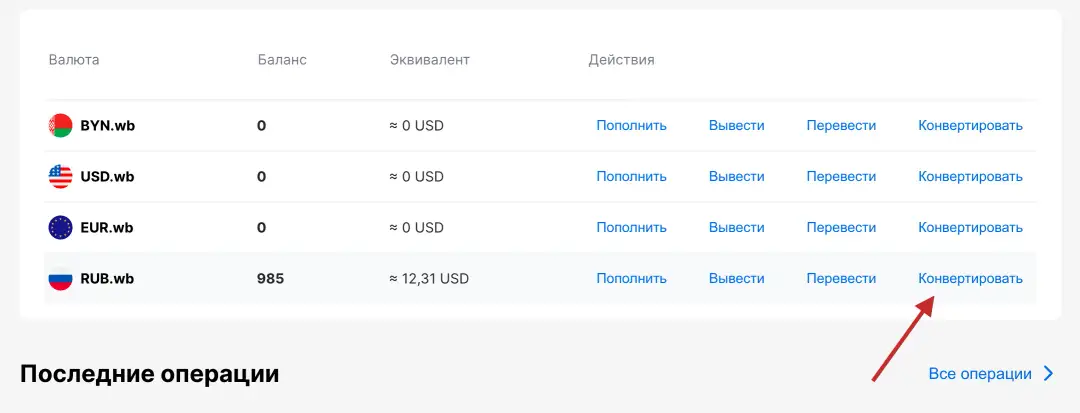The image size is (1080, 413).
Task: Click the Валюта column header
Action: point(74,60)
